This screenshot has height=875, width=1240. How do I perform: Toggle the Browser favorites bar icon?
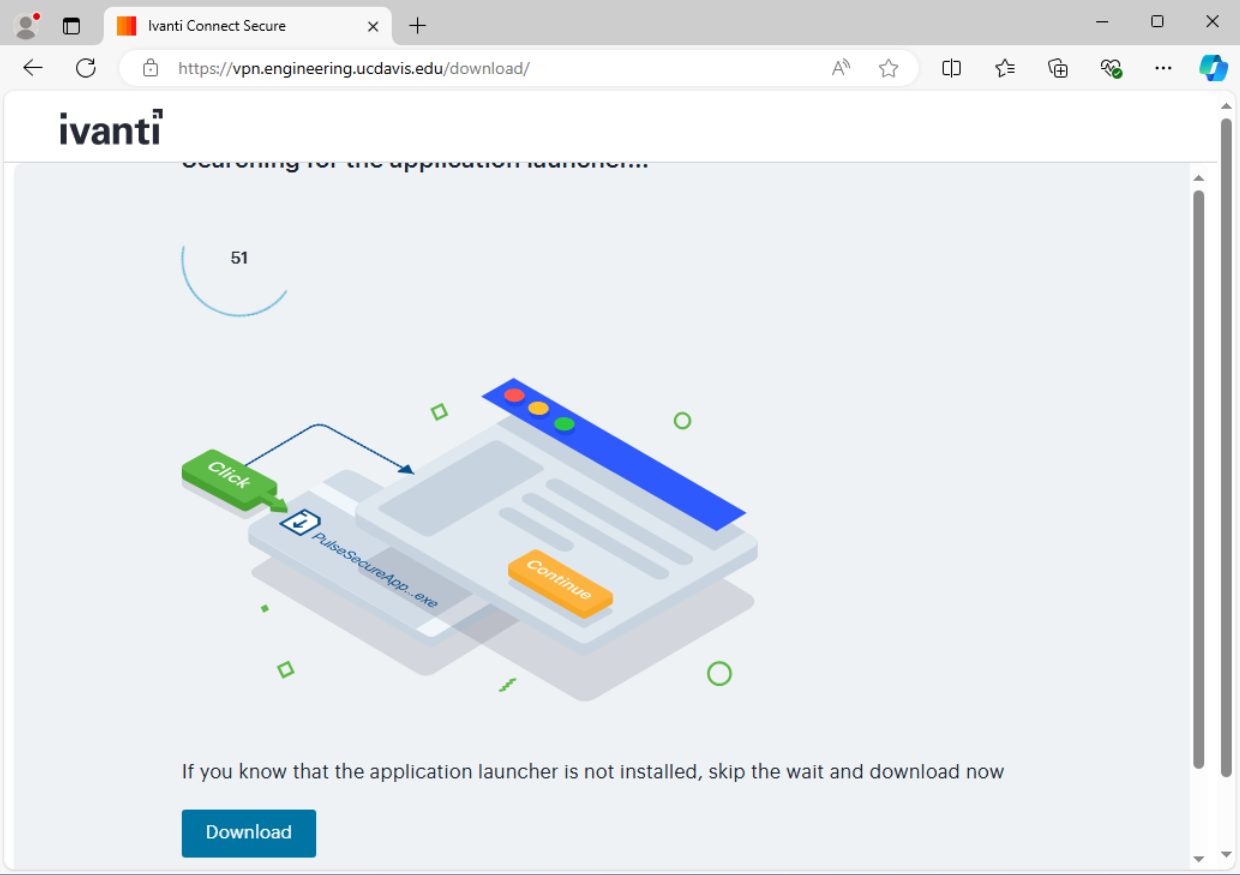point(1005,68)
